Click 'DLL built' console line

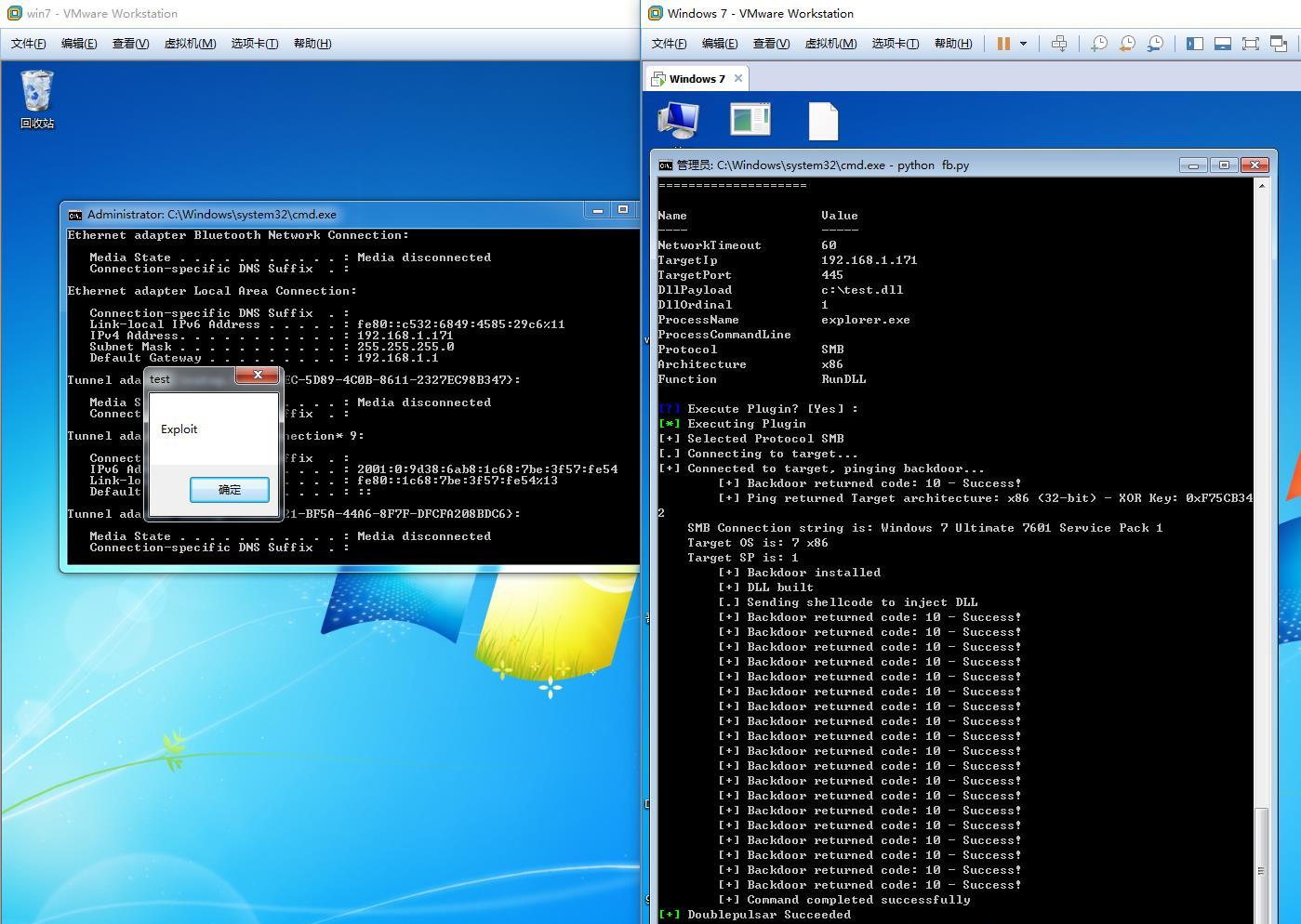(x=765, y=587)
